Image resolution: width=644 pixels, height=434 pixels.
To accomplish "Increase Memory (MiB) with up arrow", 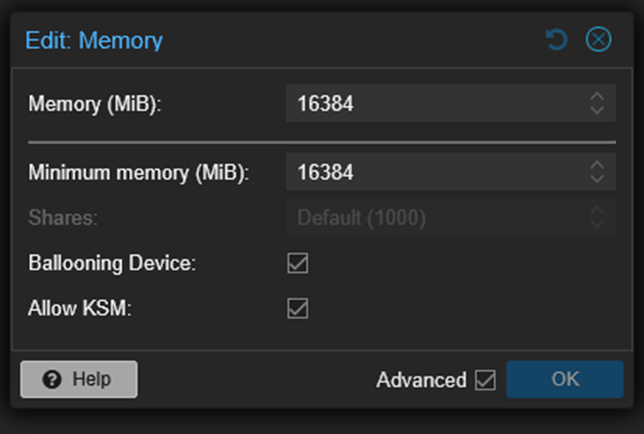I will click(597, 96).
